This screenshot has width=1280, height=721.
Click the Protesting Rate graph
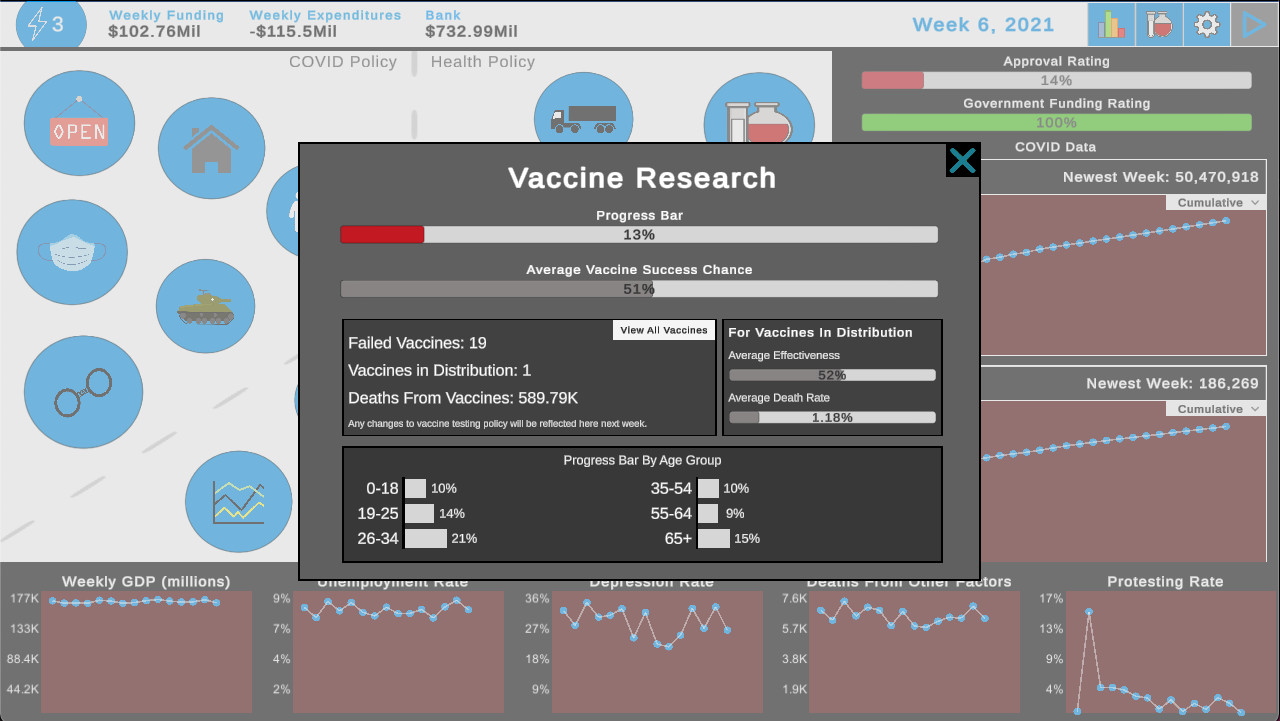point(1170,650)
